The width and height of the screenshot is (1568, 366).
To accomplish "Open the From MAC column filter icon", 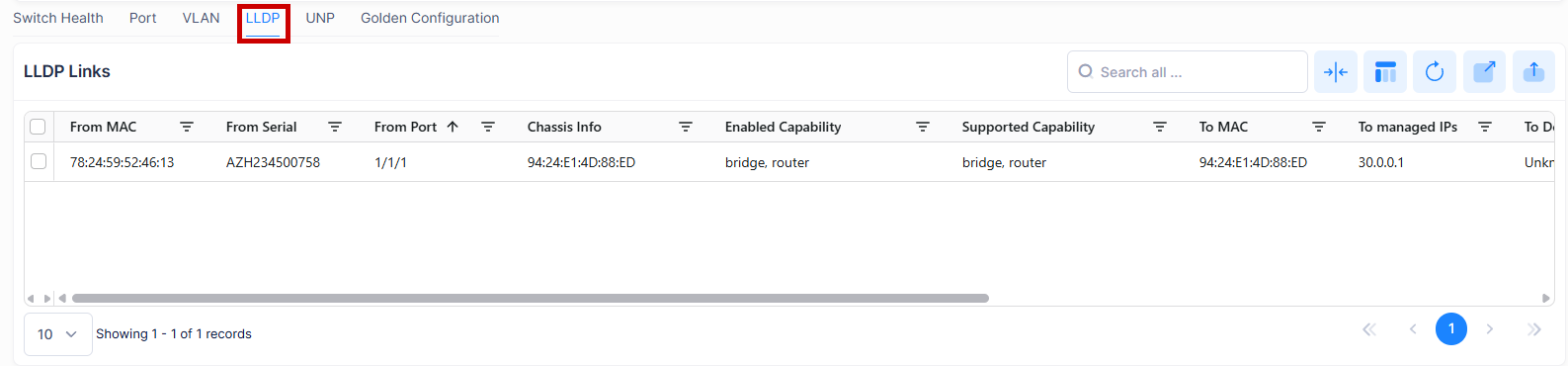I will [187, 127].
